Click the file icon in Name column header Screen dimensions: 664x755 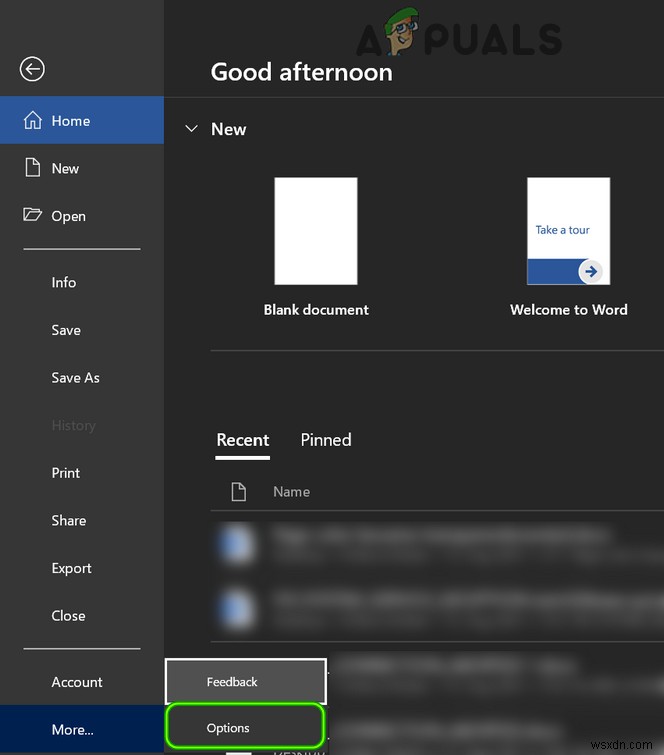coord(239,492)
